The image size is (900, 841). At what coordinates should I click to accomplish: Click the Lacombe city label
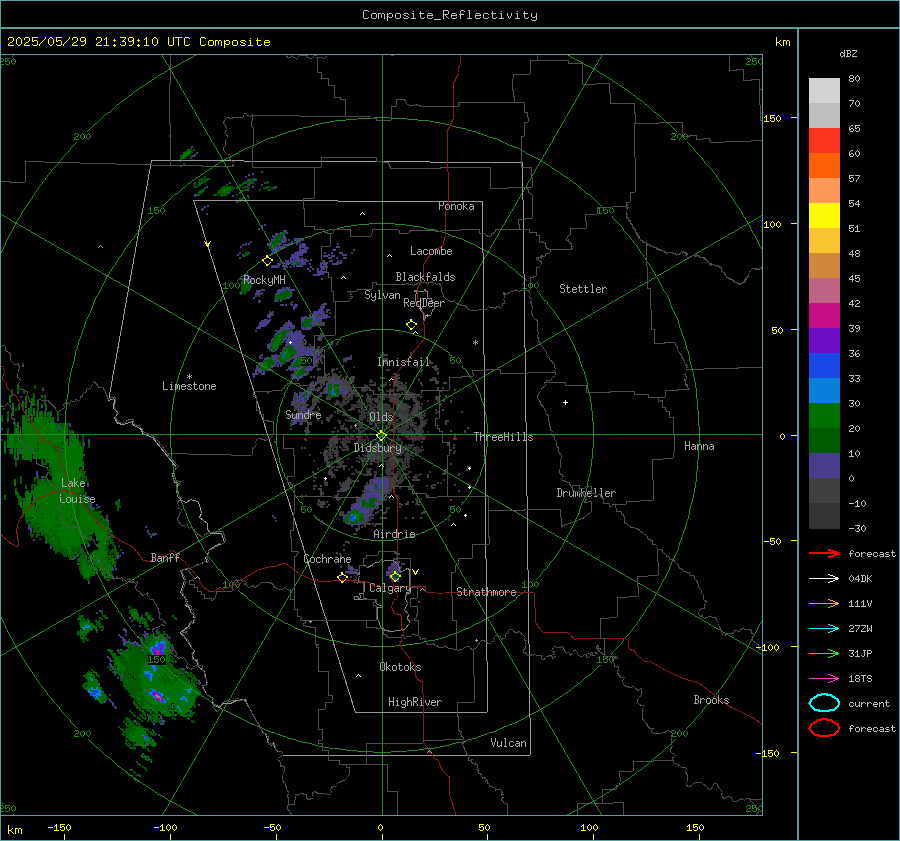(431, 251)
